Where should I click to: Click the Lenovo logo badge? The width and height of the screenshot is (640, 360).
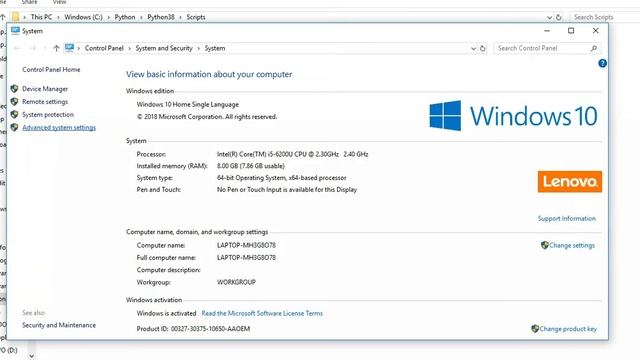pyautogui.click(x=569, y=181)
